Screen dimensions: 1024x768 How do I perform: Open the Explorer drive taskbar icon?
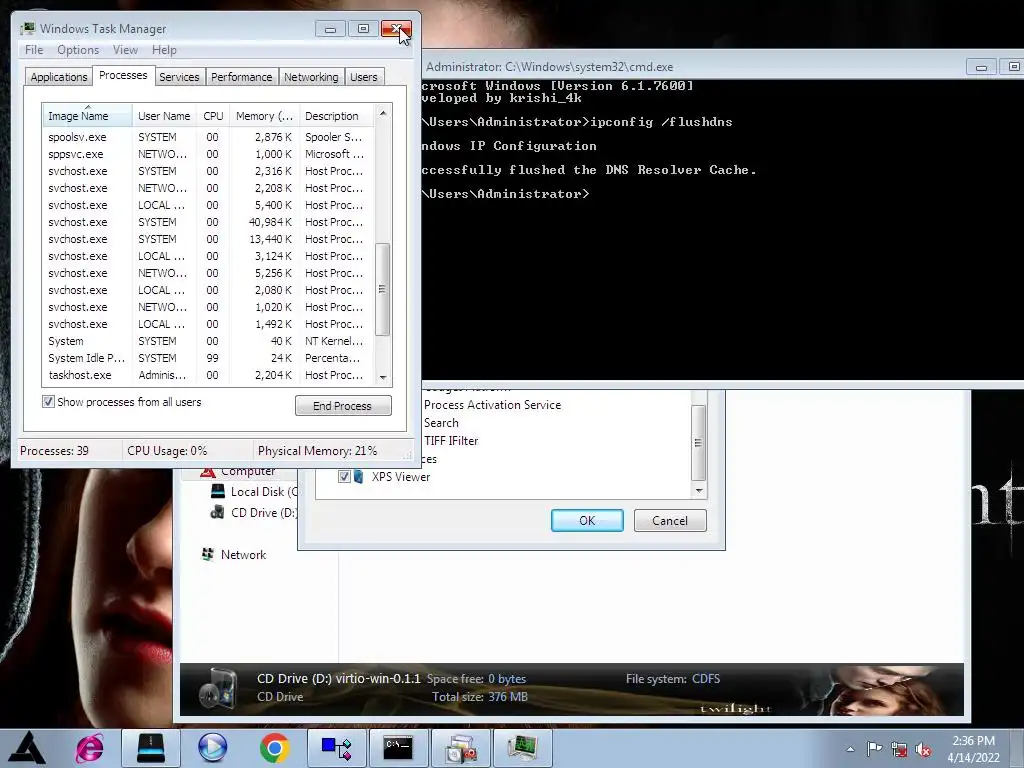point(151,748)
